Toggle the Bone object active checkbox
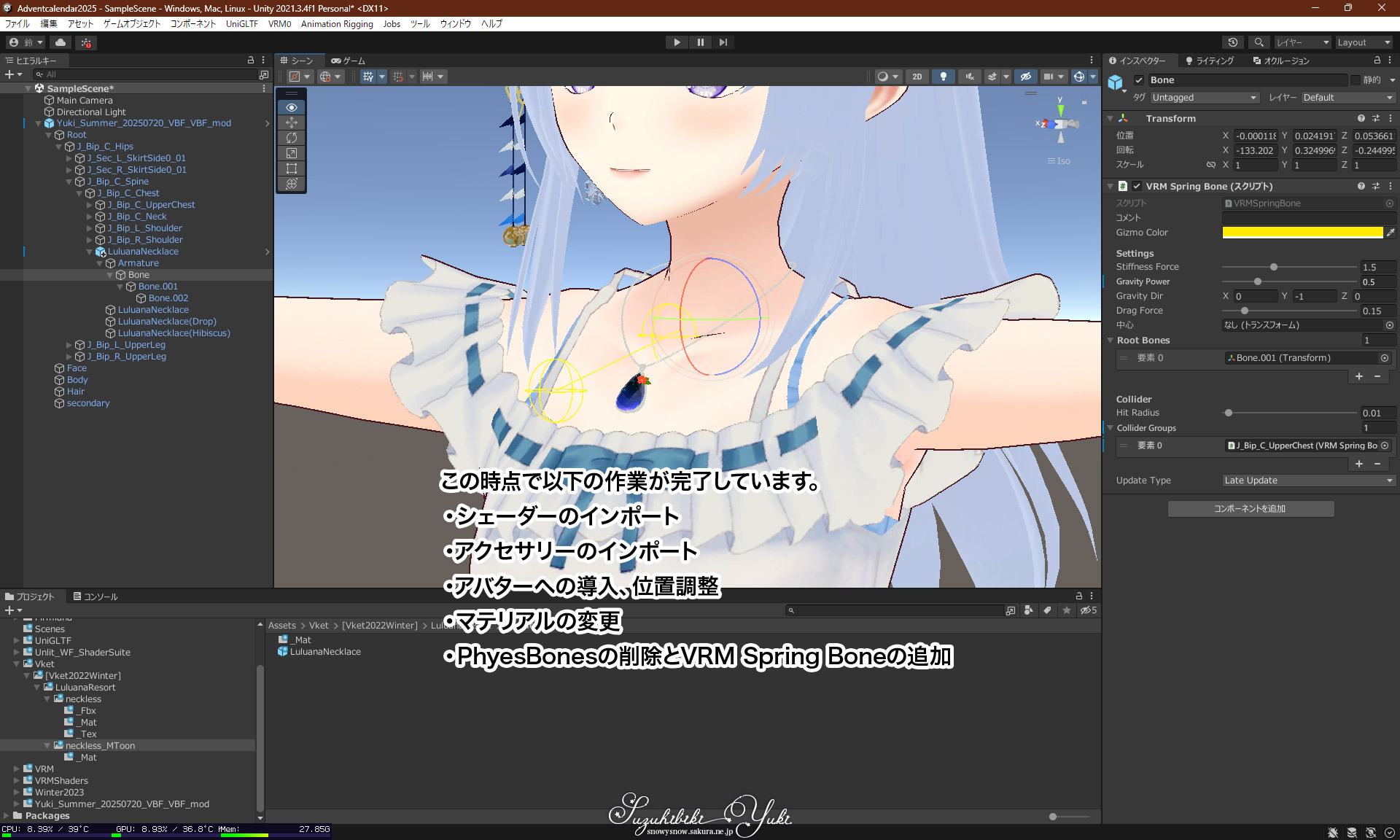Screen dimensions: 1400x840 coord(1139,80)
